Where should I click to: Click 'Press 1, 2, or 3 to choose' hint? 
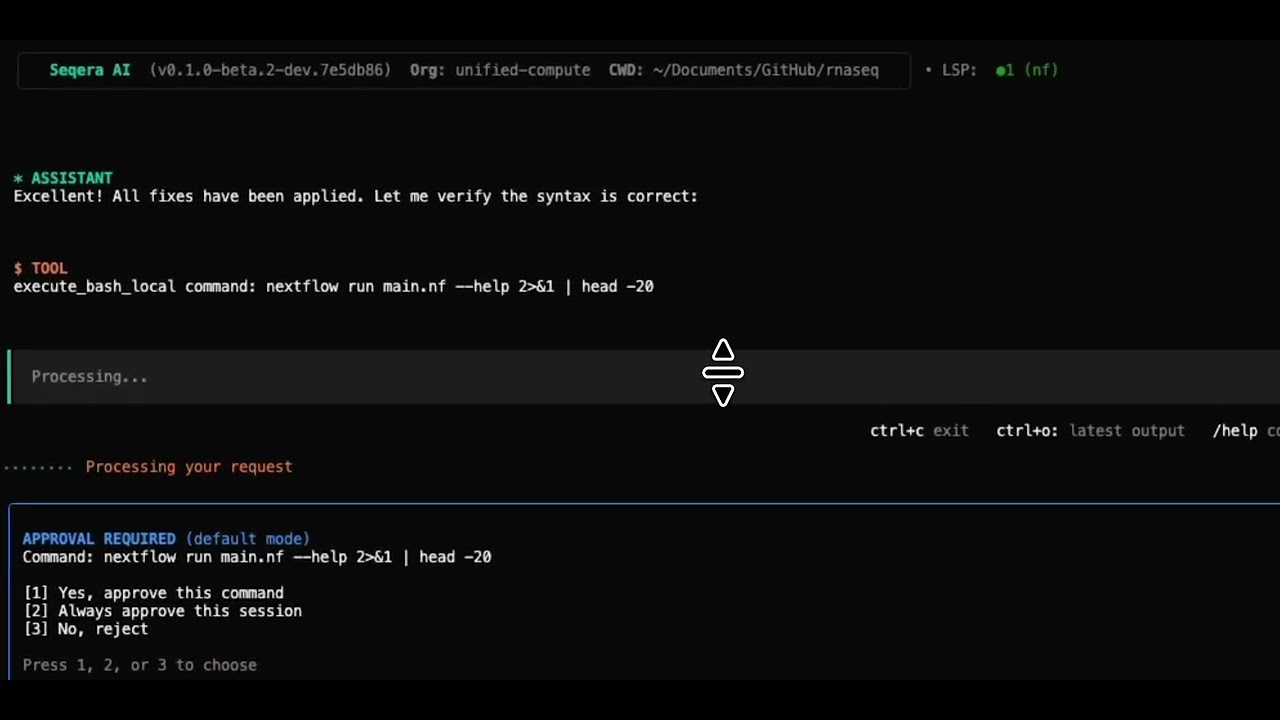click(139, 665)
